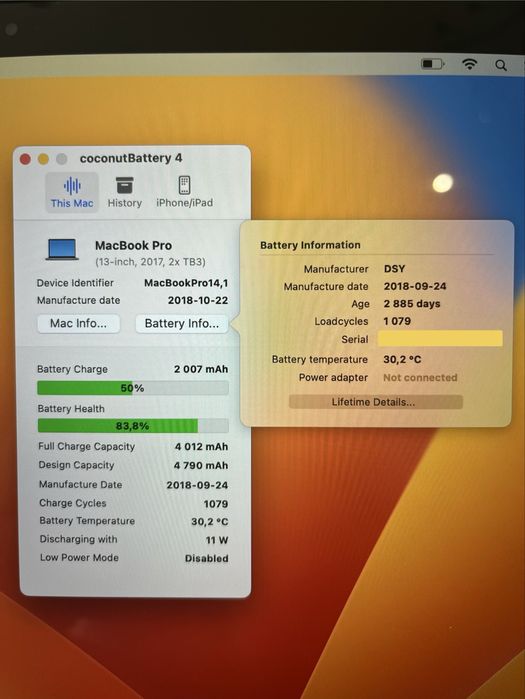Click the MacBook Pro model name
This screenshot has width=525, height=699.
(x=133, y=246)
